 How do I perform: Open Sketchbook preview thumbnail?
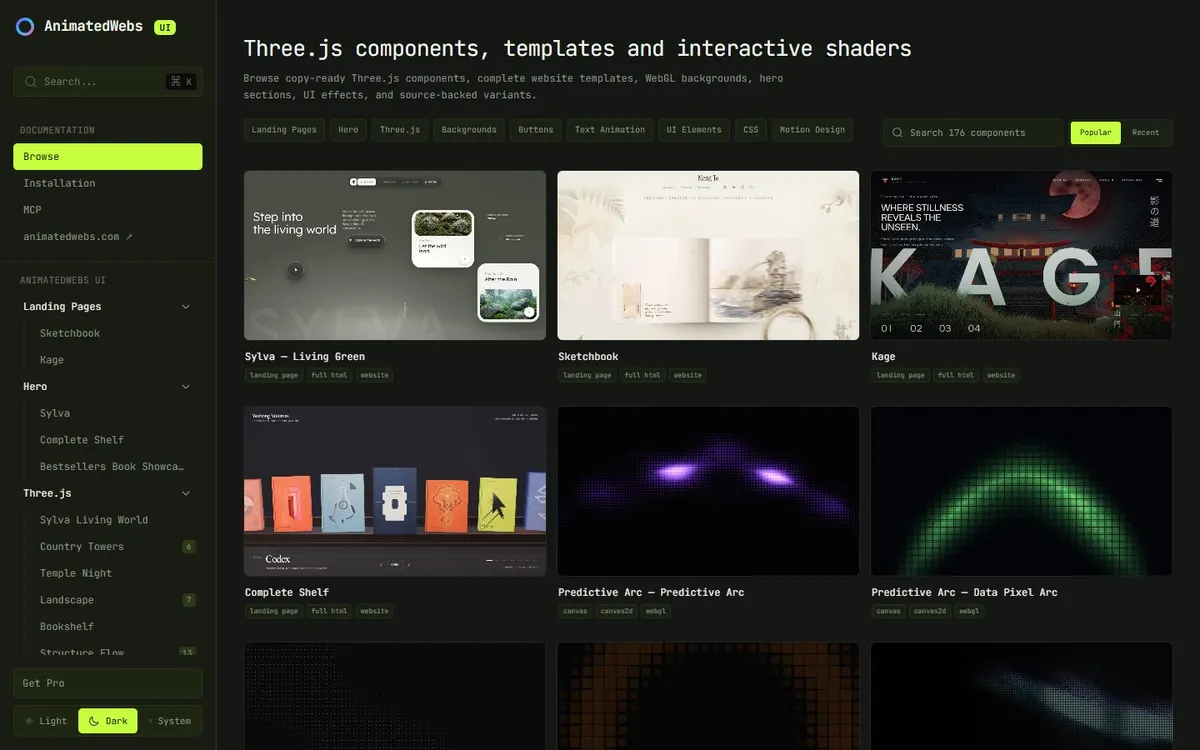coord(708,255)
